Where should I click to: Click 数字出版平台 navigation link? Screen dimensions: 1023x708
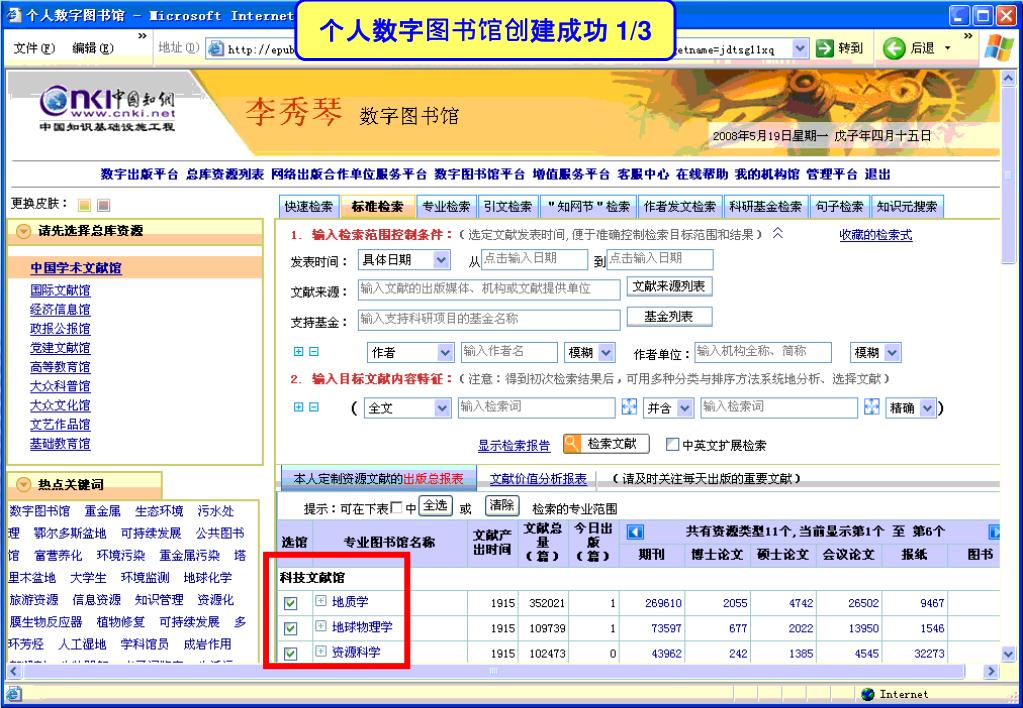click(139, 174)
